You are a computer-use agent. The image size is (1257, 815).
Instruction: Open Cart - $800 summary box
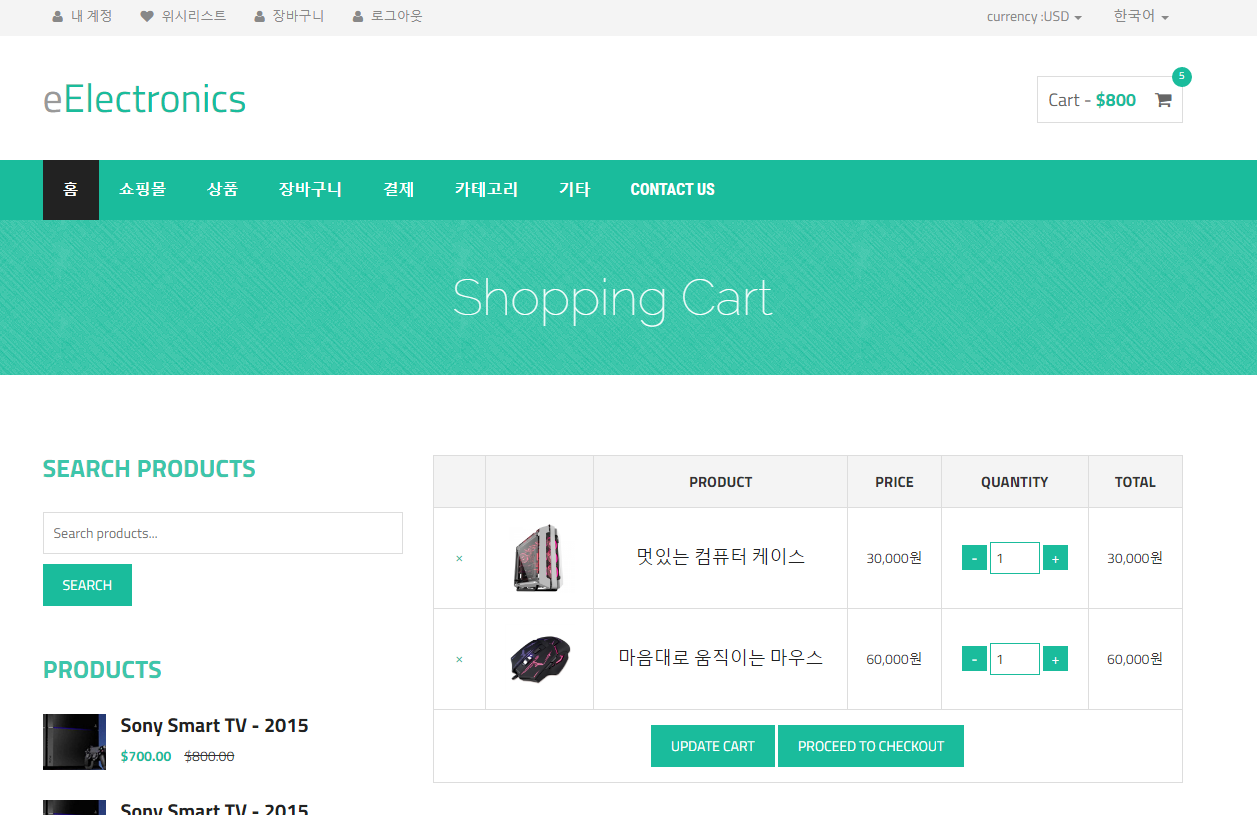1110,100
